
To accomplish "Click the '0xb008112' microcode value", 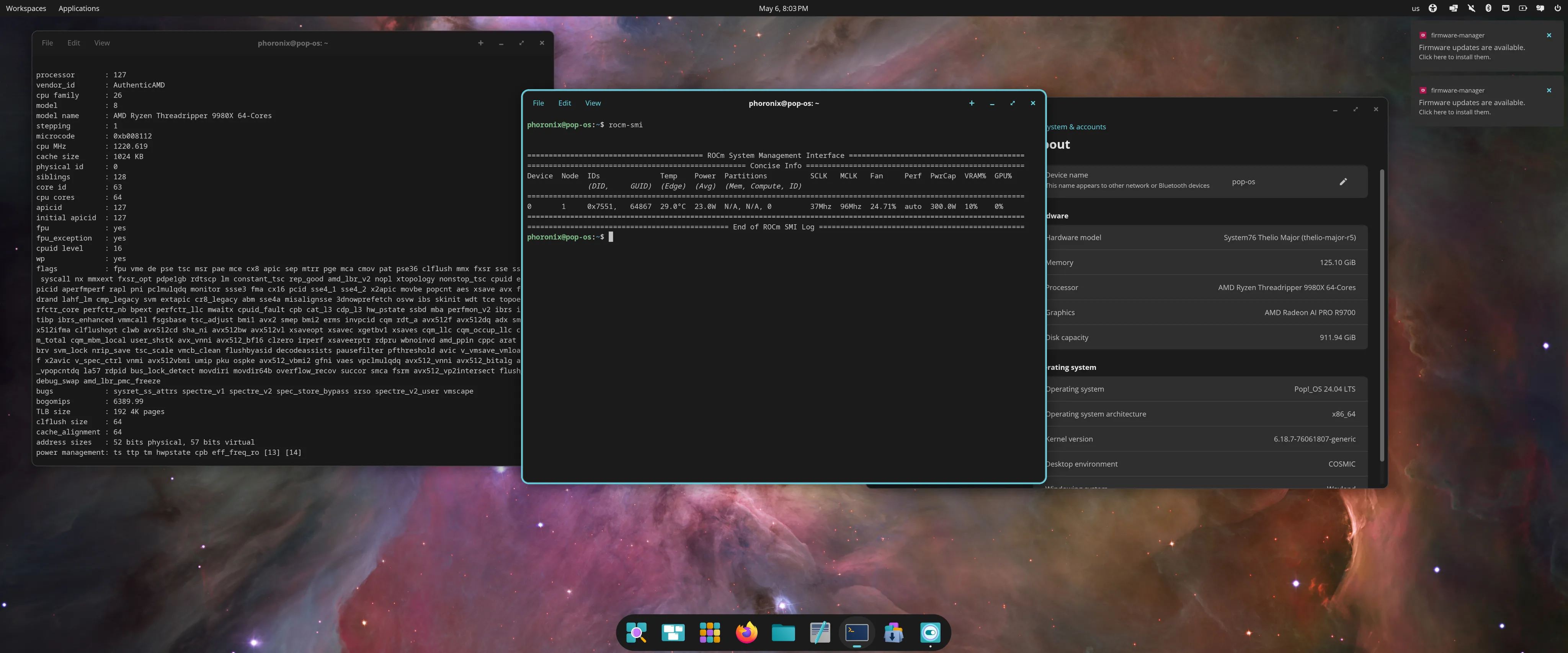I will coord(132,136).
